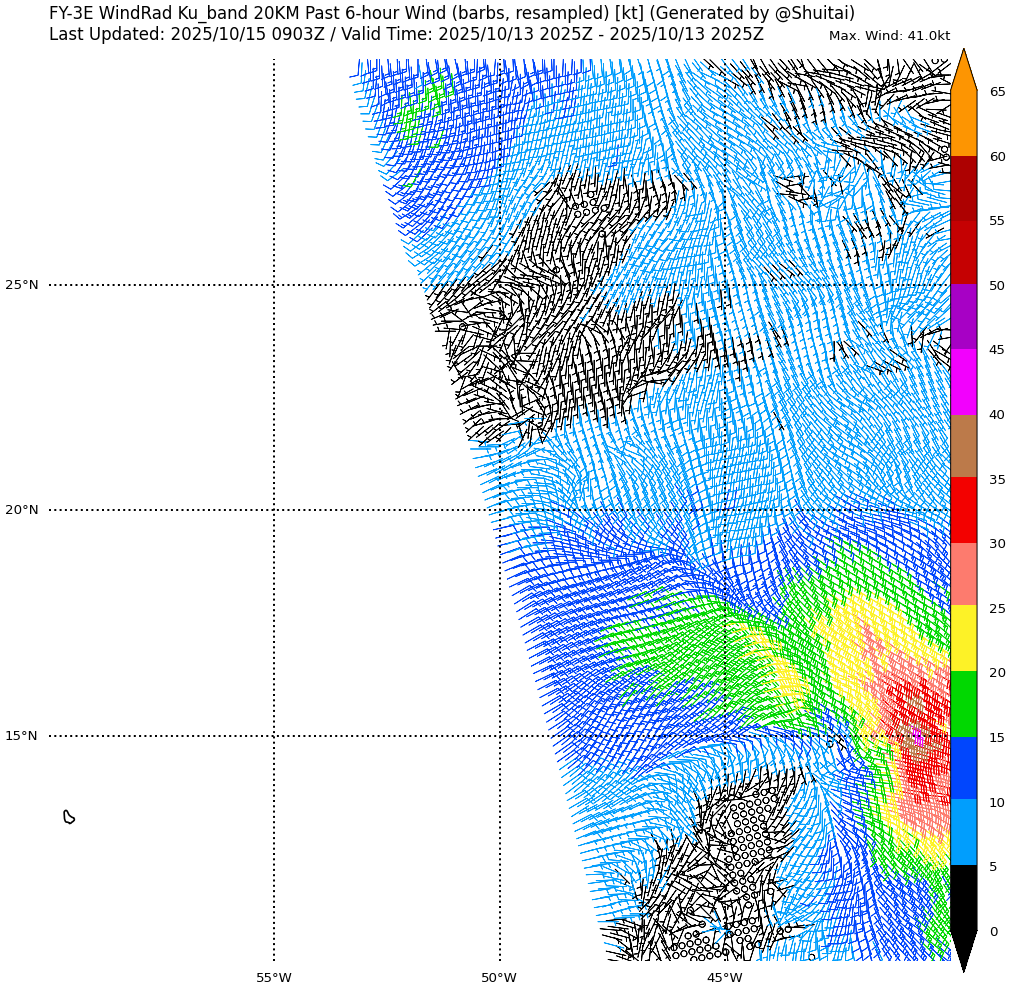Click the 25°N latitude axis label
Viewport: 1010px width, 989px height.
[x=22, y=285]
